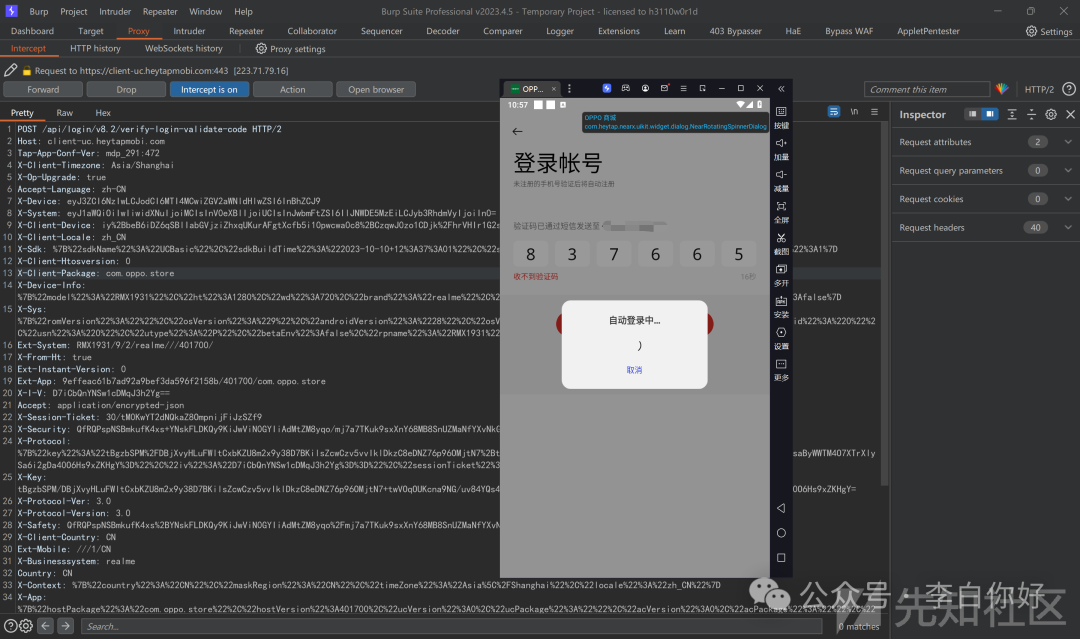Open the help icon next to HTTP/2
Image resolution: width=1080 pixels, height=639 pixels.
[x=1068, y=89]
